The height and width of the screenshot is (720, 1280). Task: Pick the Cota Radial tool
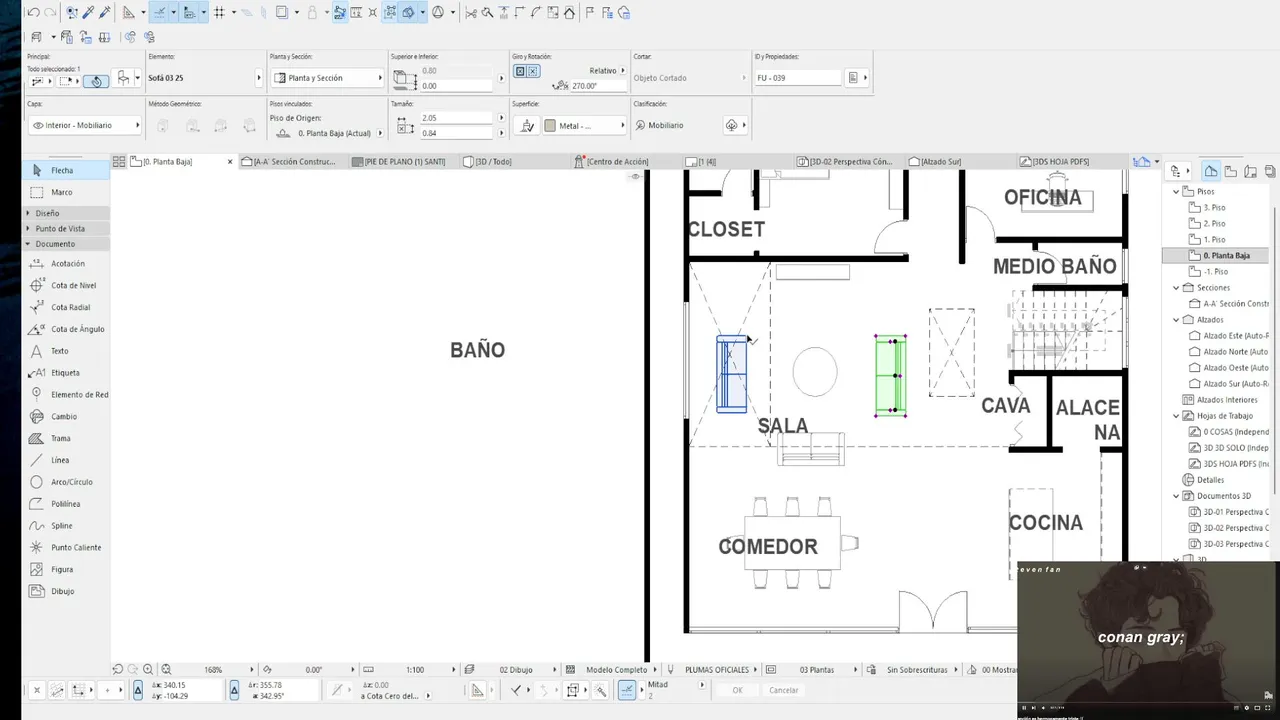point(66,308)
